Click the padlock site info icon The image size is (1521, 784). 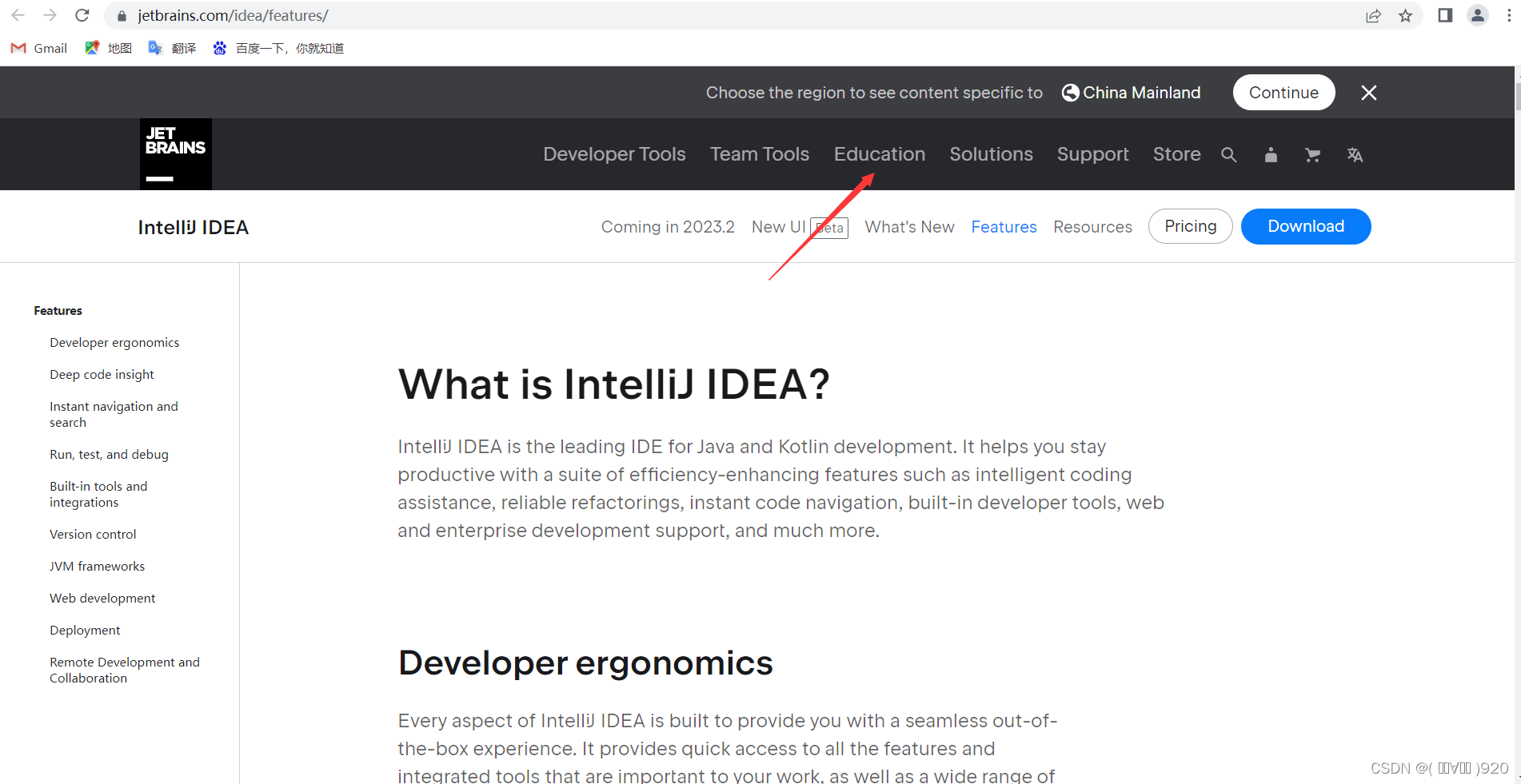click(122, 16)
